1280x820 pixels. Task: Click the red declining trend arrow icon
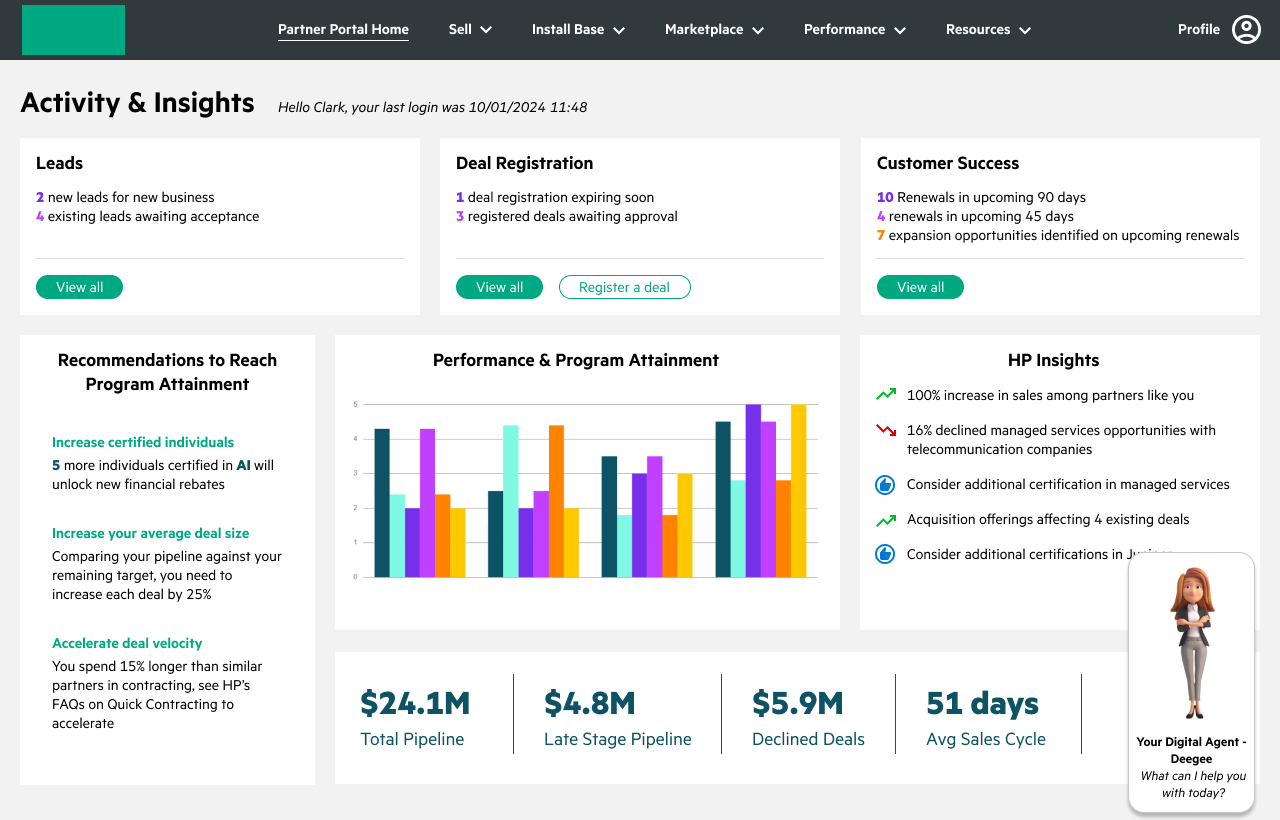pyautogui.click(x=885, y=431)
